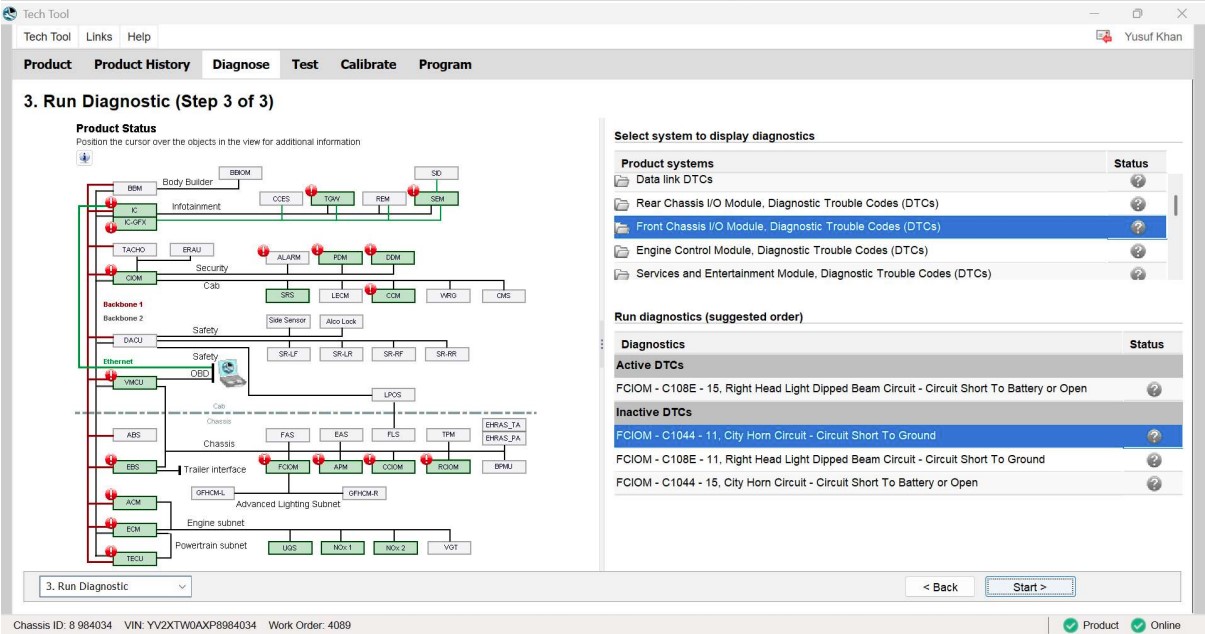Open the Help menu

tap(139, 37)
